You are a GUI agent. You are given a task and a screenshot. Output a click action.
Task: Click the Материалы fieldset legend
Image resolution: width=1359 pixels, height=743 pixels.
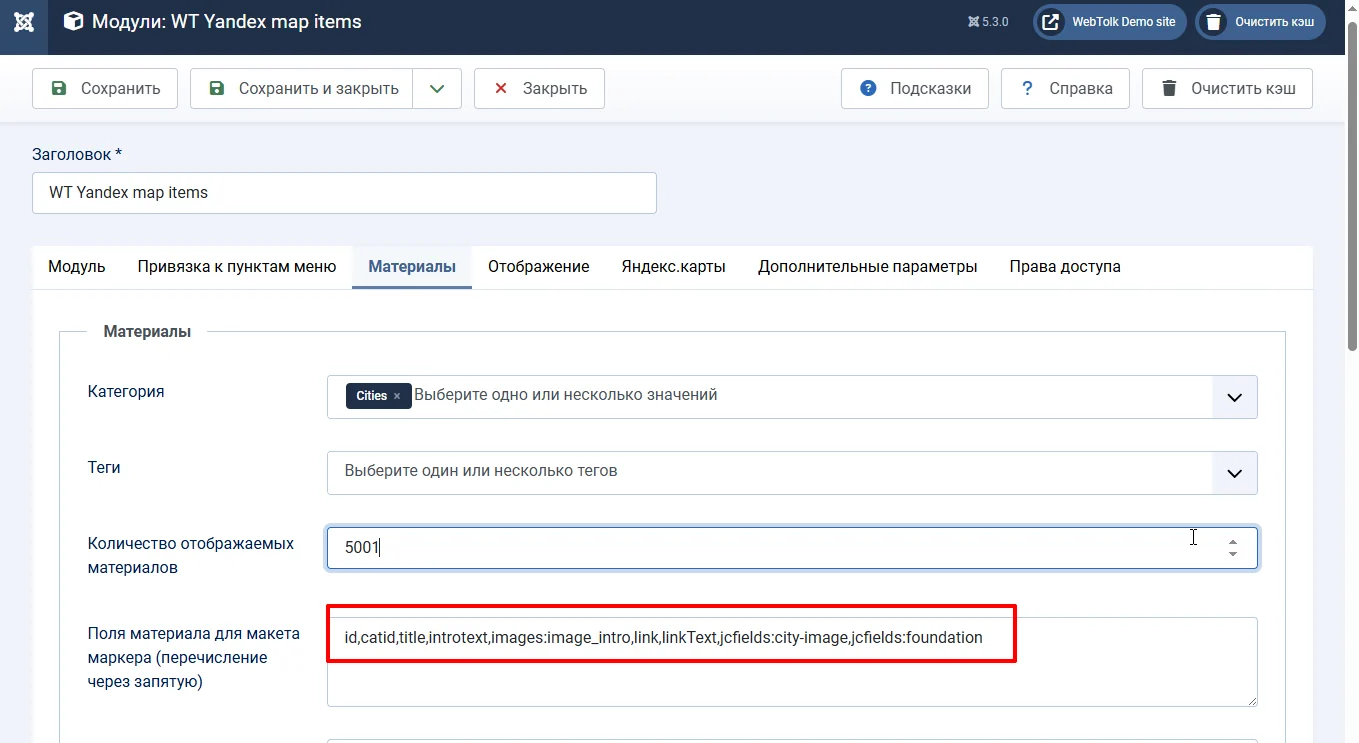click(147, 331)
